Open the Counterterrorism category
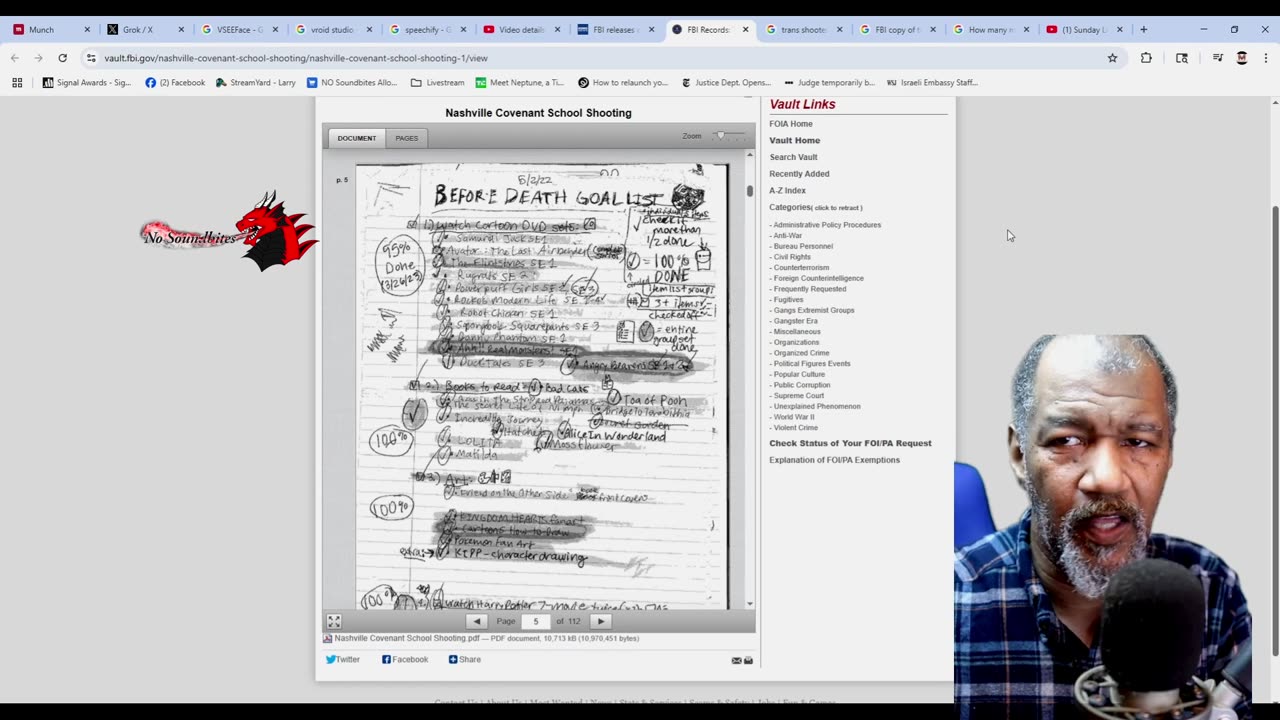Screen dimensions: 1280x720 pos(801,268)
